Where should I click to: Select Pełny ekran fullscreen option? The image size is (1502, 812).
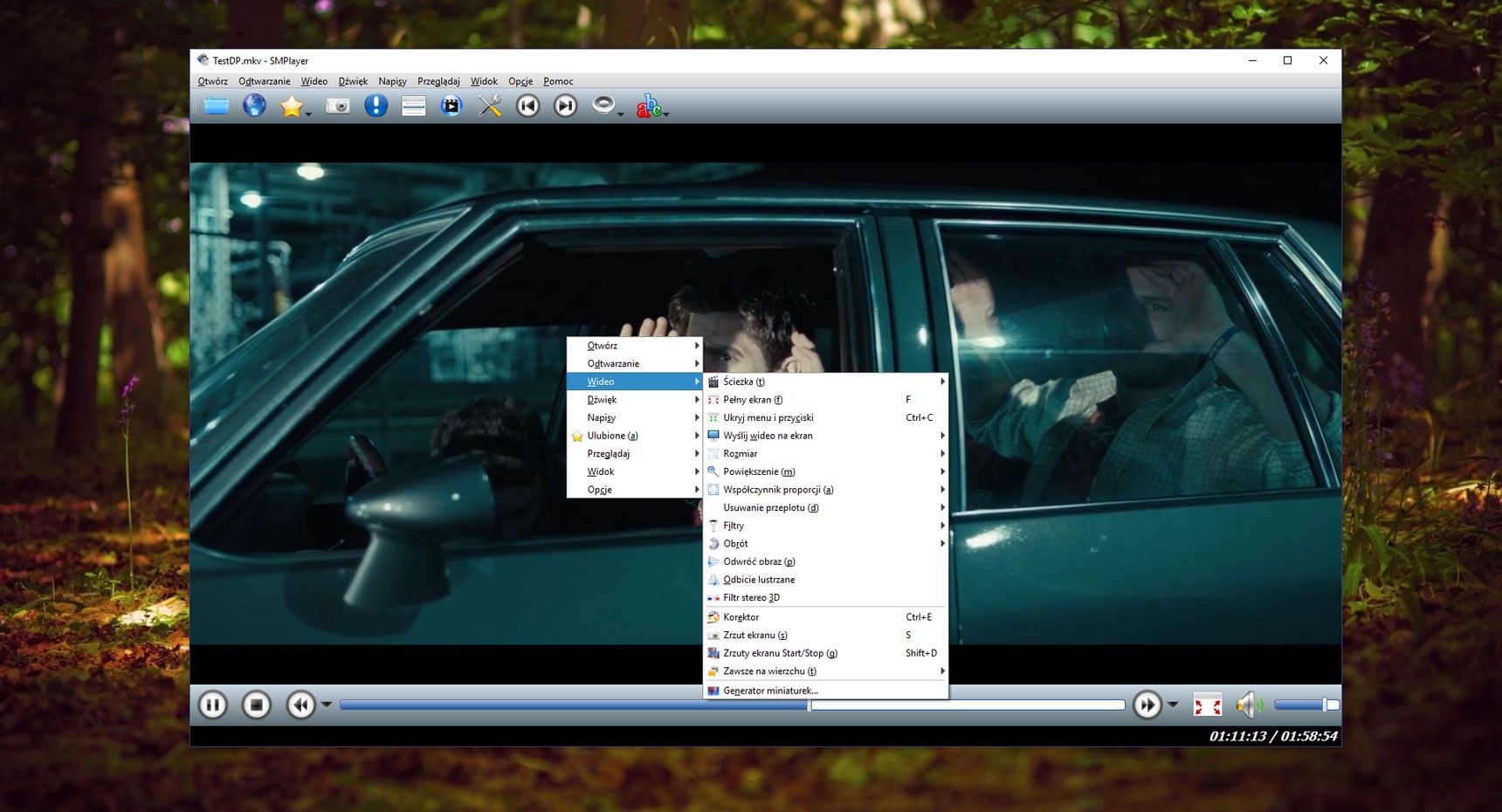pyautogui.click(x=826, y=400)
